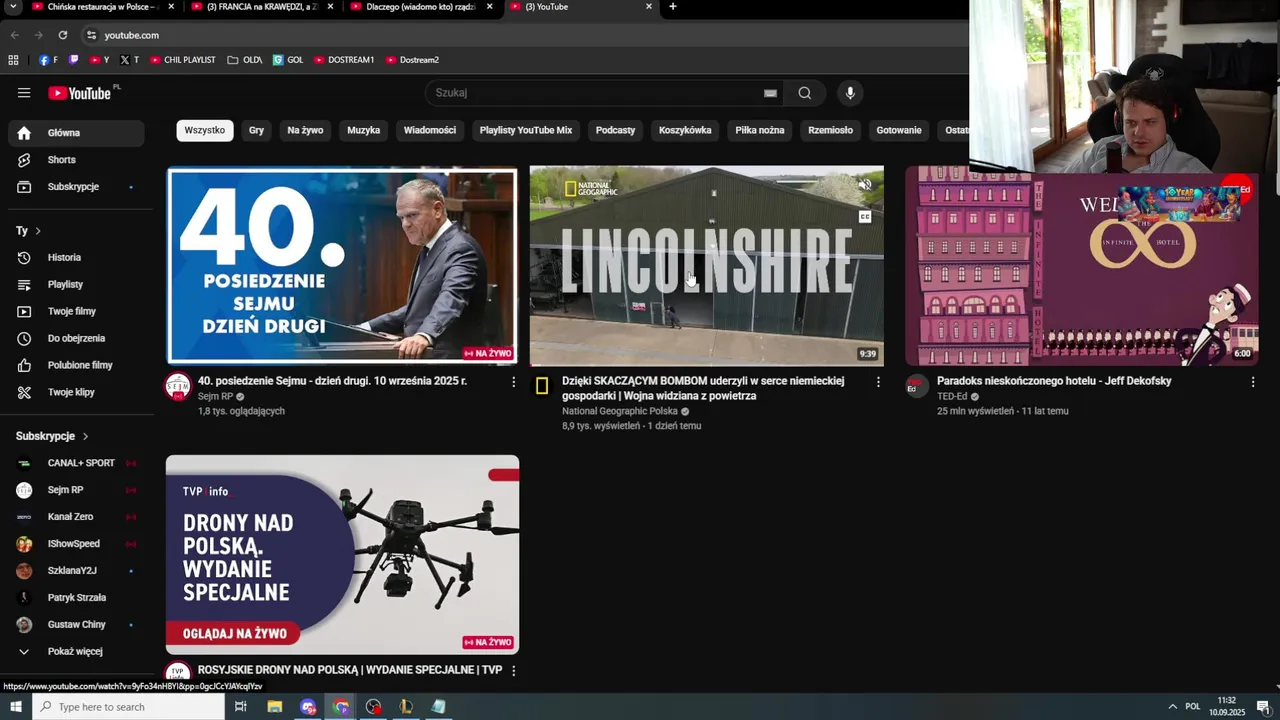Select the Na żywo filter chip

click(305, 130)
